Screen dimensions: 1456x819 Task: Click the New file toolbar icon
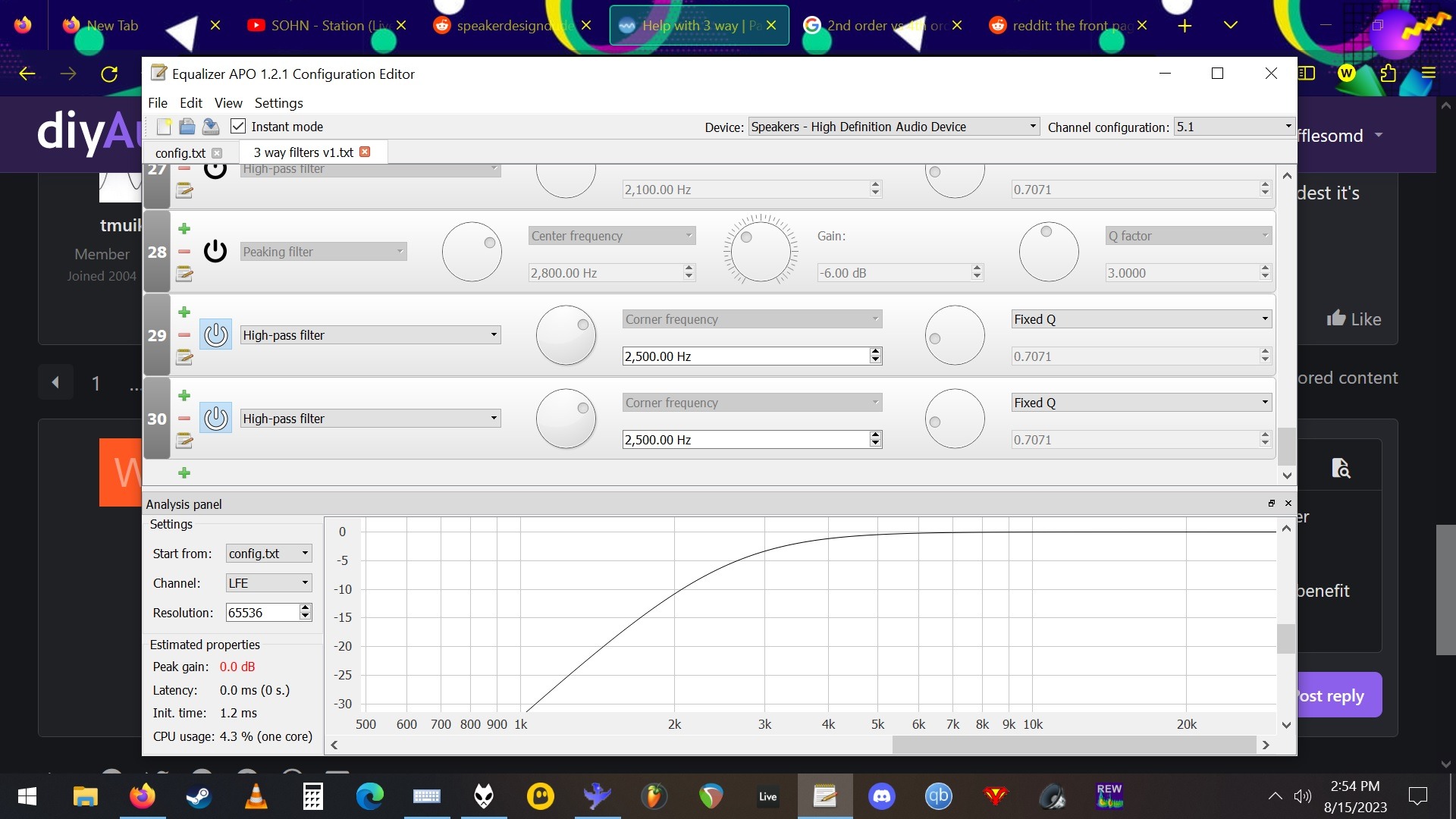(x=164, y=127)
